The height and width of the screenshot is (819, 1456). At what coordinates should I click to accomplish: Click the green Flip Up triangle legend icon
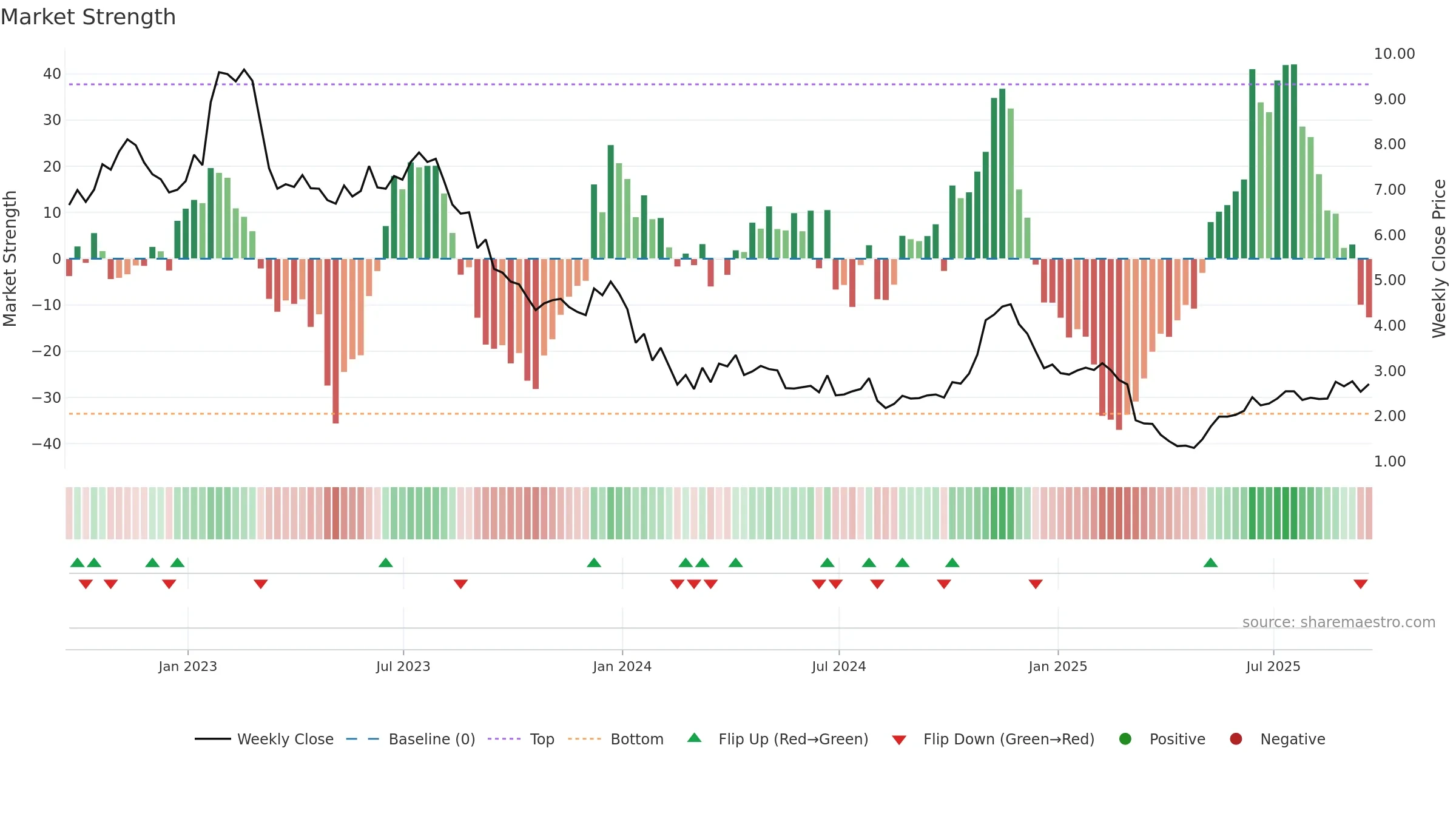(x=695, y=738)
